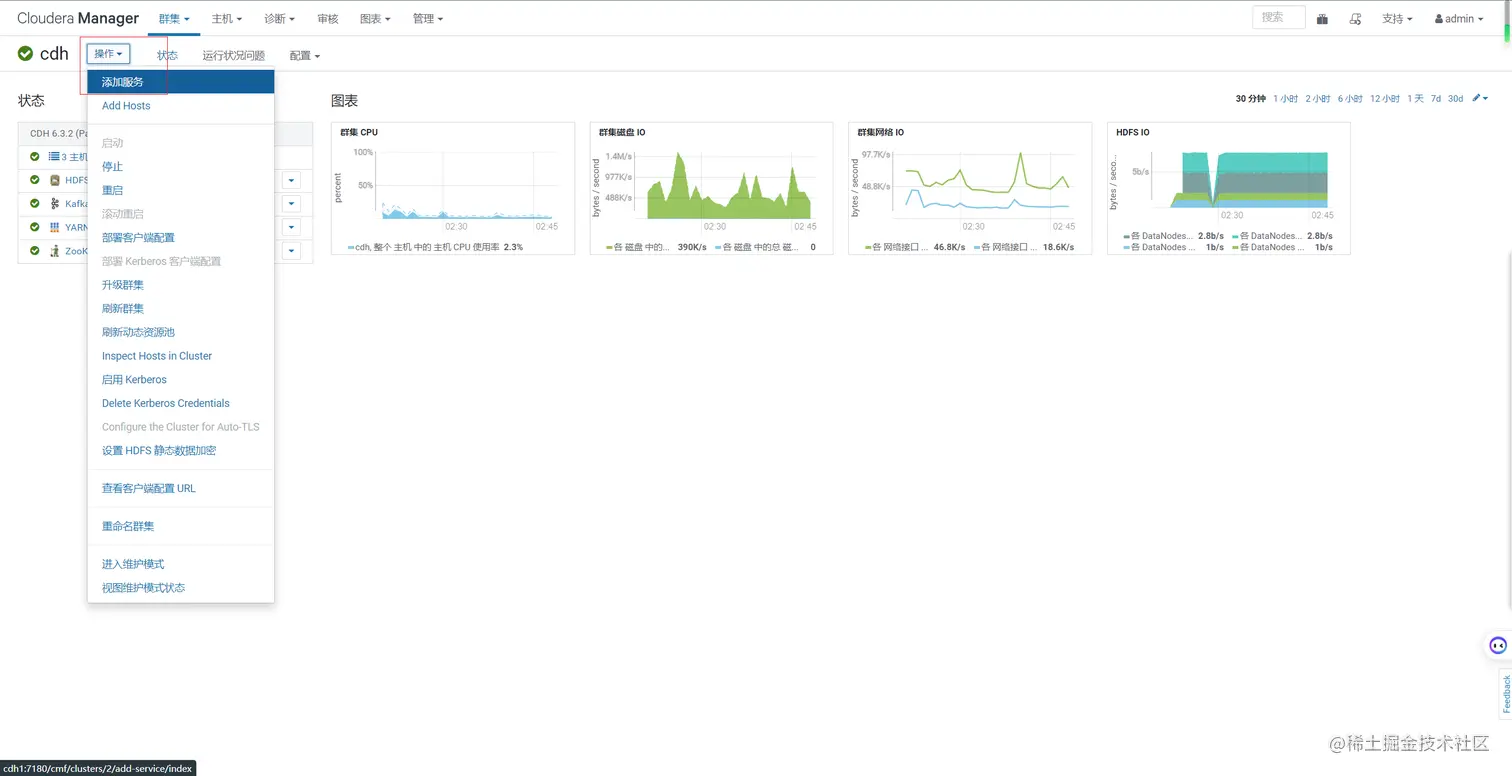
Task: Open the 群集 CPU chart title
Action: pos(359,132)
